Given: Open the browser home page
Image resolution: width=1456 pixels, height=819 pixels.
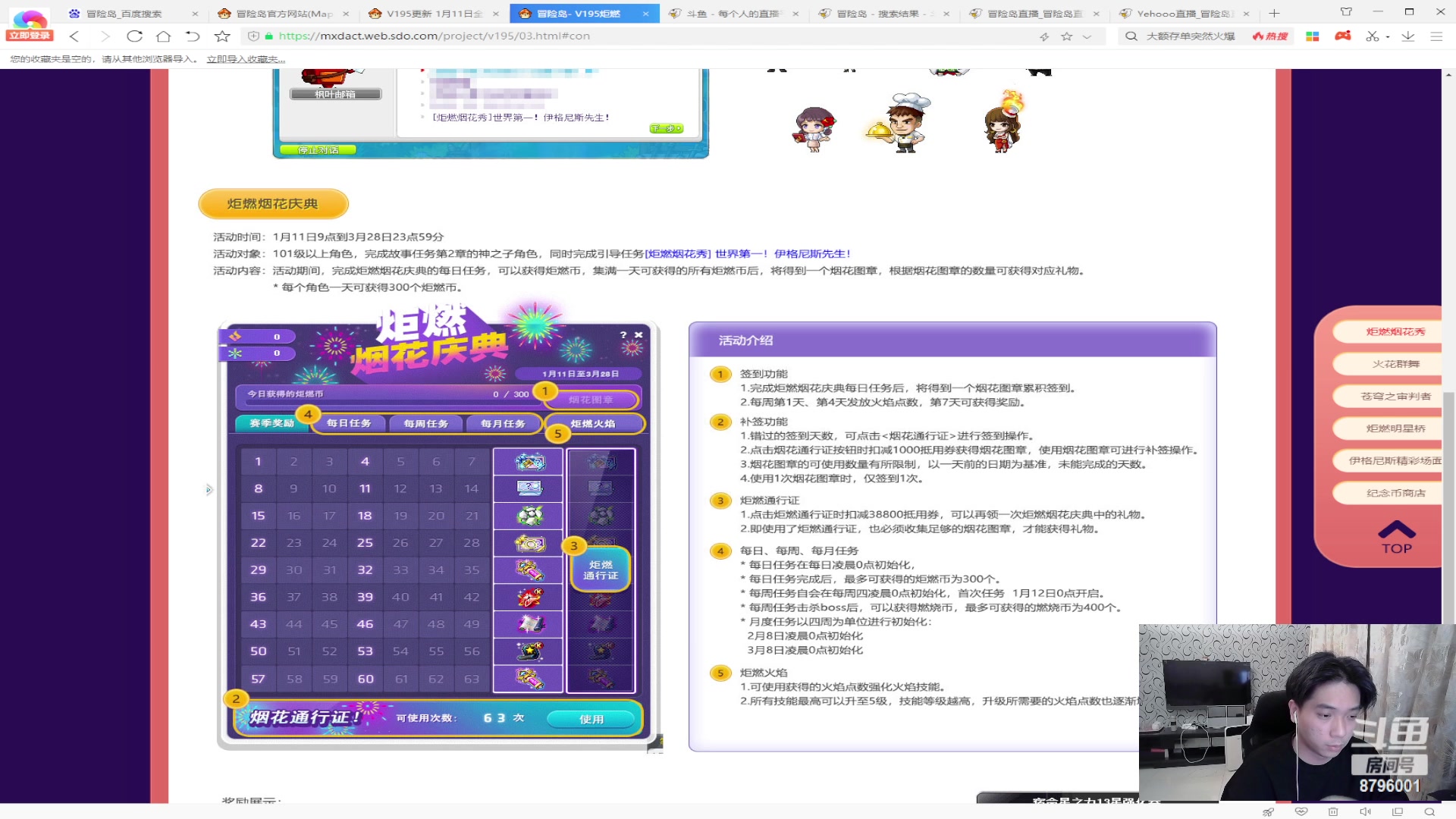Looking at the screenshot, I should pos(163,36).
